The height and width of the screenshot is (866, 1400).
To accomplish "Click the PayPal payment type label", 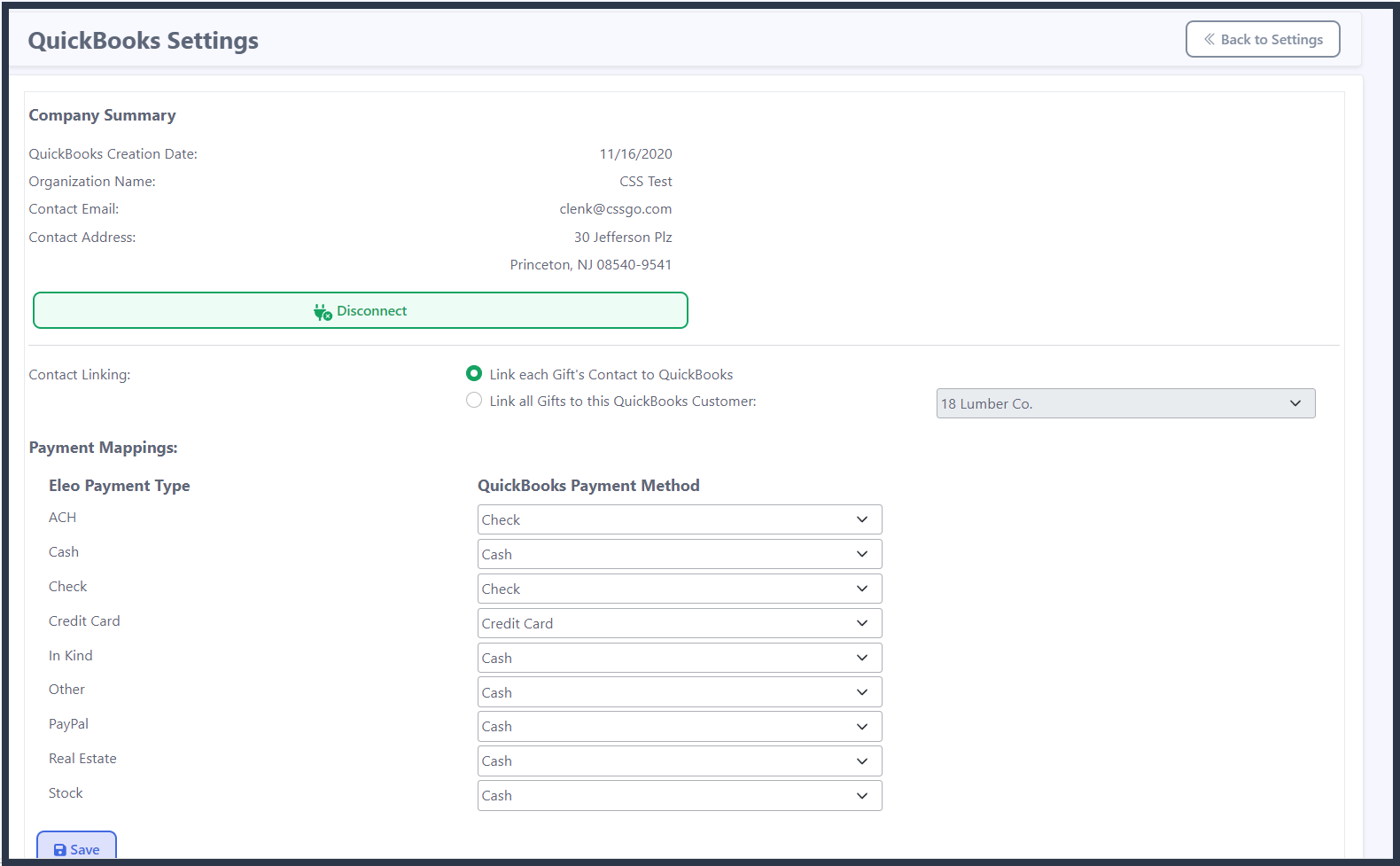I will (68, 724).
